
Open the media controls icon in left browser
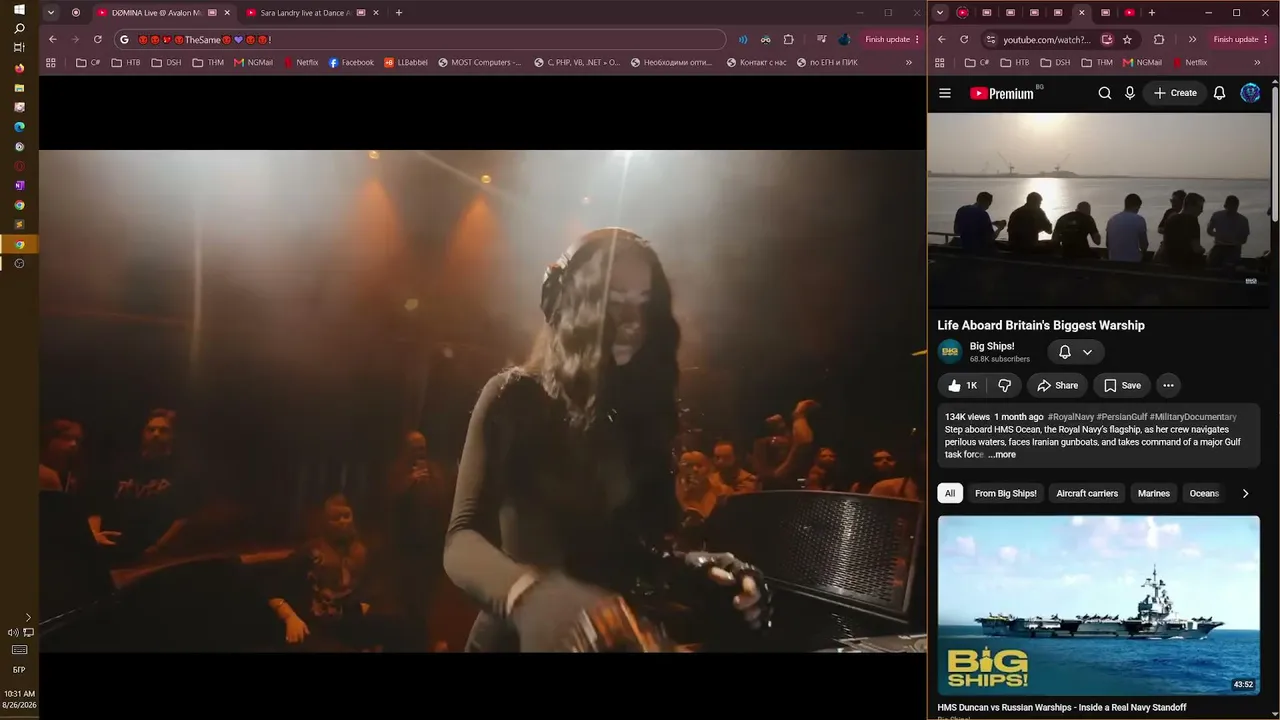coord(821,39)
